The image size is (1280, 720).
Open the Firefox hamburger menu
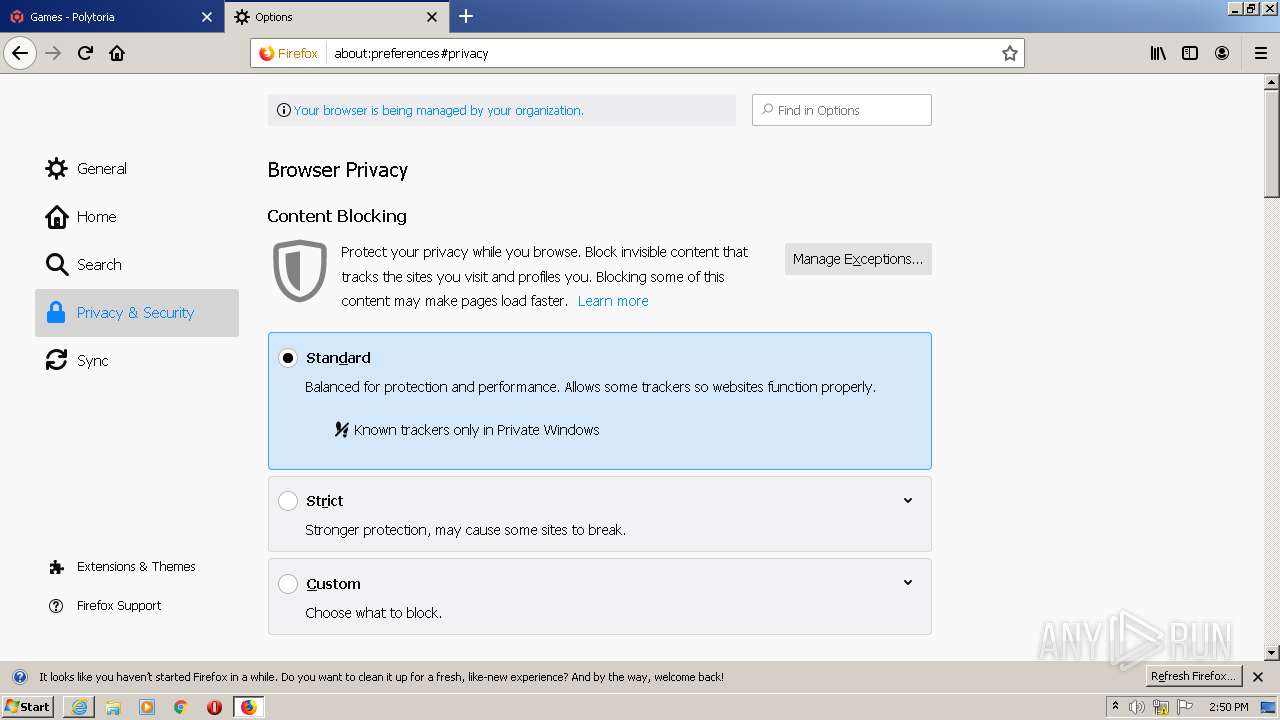1261,53
